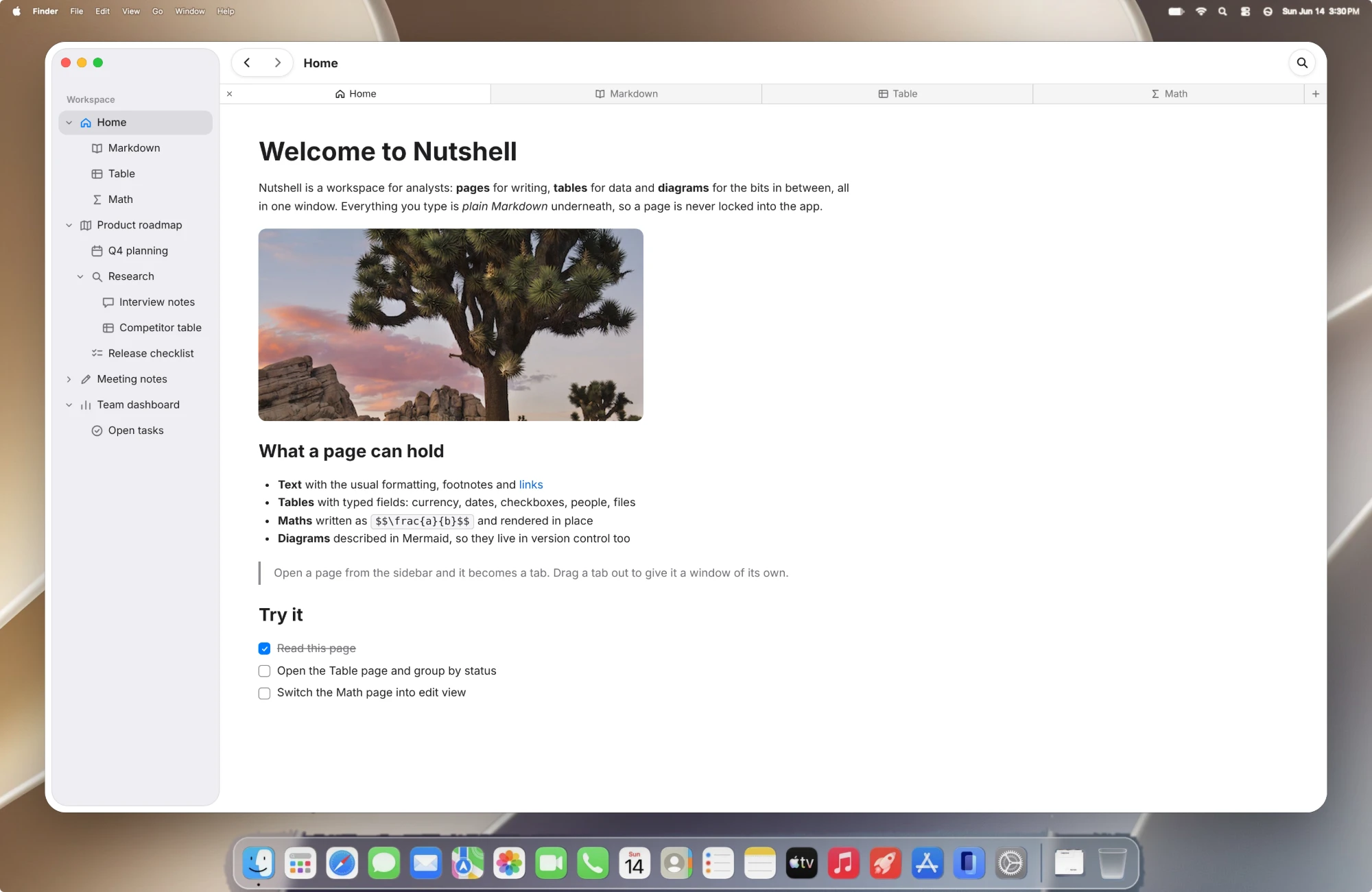1372x892 pixels.
Task: Open the Window menu in the menu bar
Action: [189, 11]
